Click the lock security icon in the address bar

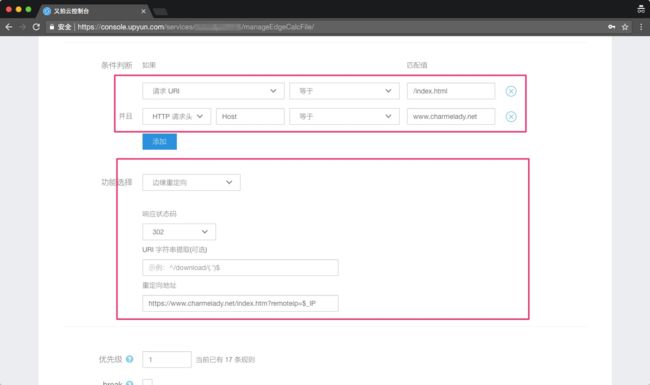[52, 27]
